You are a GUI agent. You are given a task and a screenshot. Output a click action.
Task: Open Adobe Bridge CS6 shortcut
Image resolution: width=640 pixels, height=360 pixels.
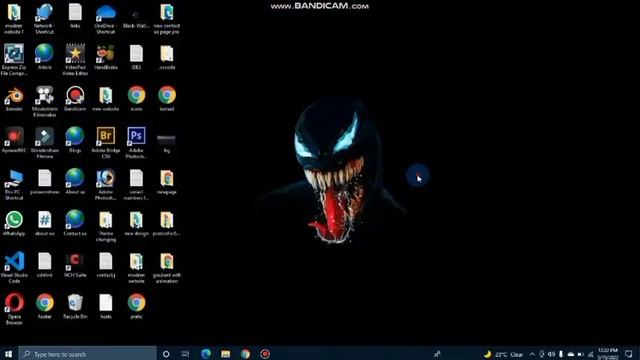pyautogui.click(x=106, y=142)
